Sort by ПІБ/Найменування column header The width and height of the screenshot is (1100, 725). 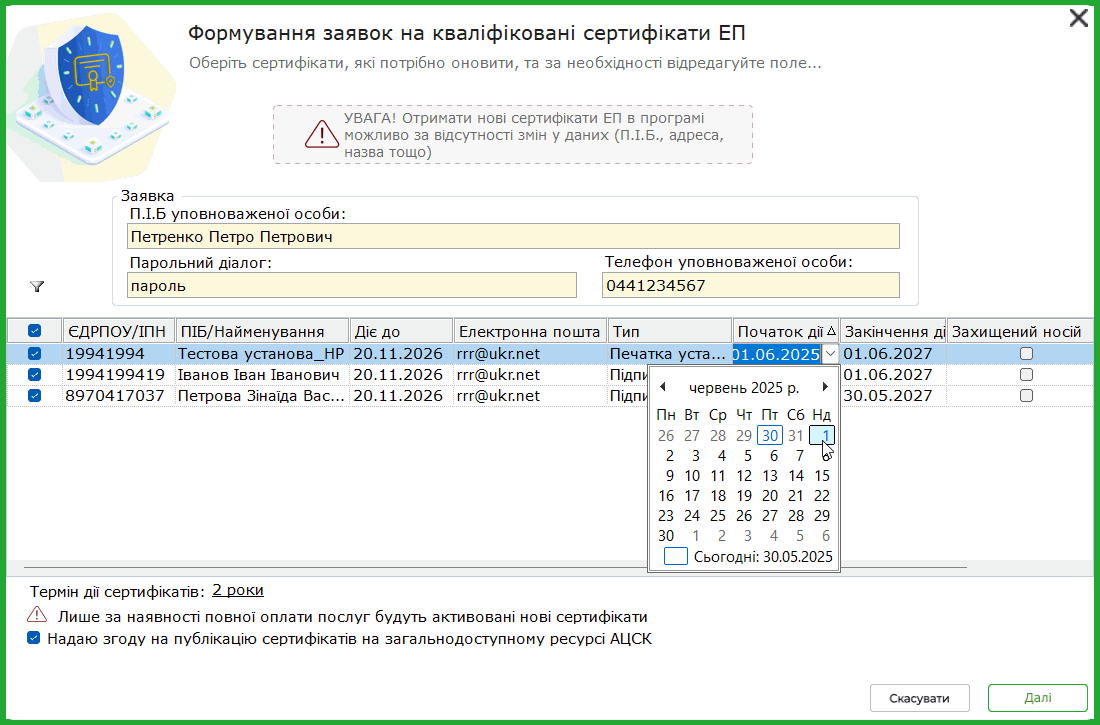(x=262, y=331)
